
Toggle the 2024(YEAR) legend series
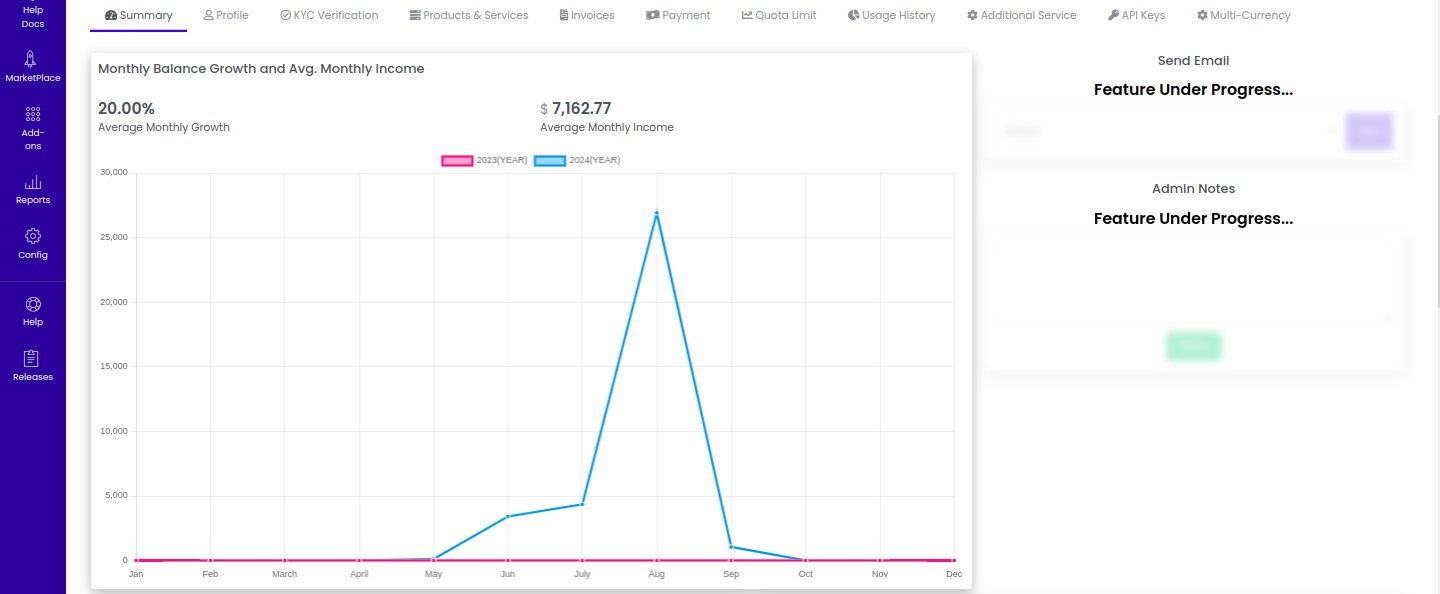(577, 160)
